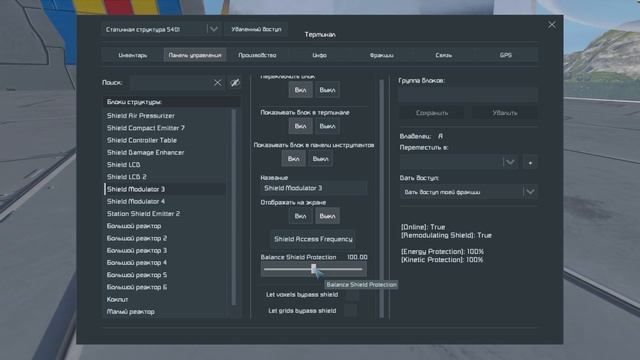Select Shield Compact Emitter 7 block
640x360 pixels.
[165, 128]
